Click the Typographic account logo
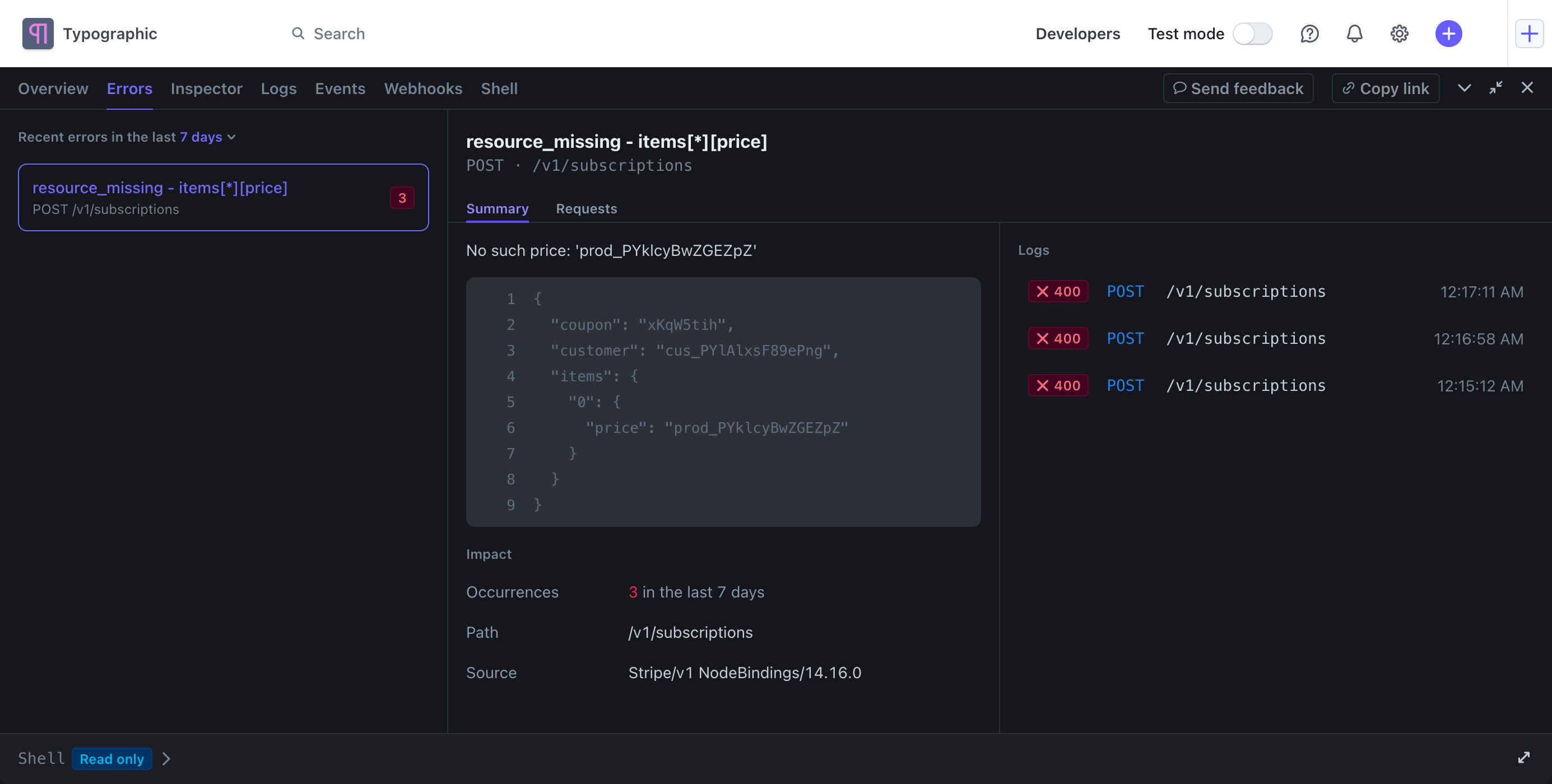Image resolution: width=1552 pixels, height=784 pixels. pyautogui.click(x=38, y=34)
